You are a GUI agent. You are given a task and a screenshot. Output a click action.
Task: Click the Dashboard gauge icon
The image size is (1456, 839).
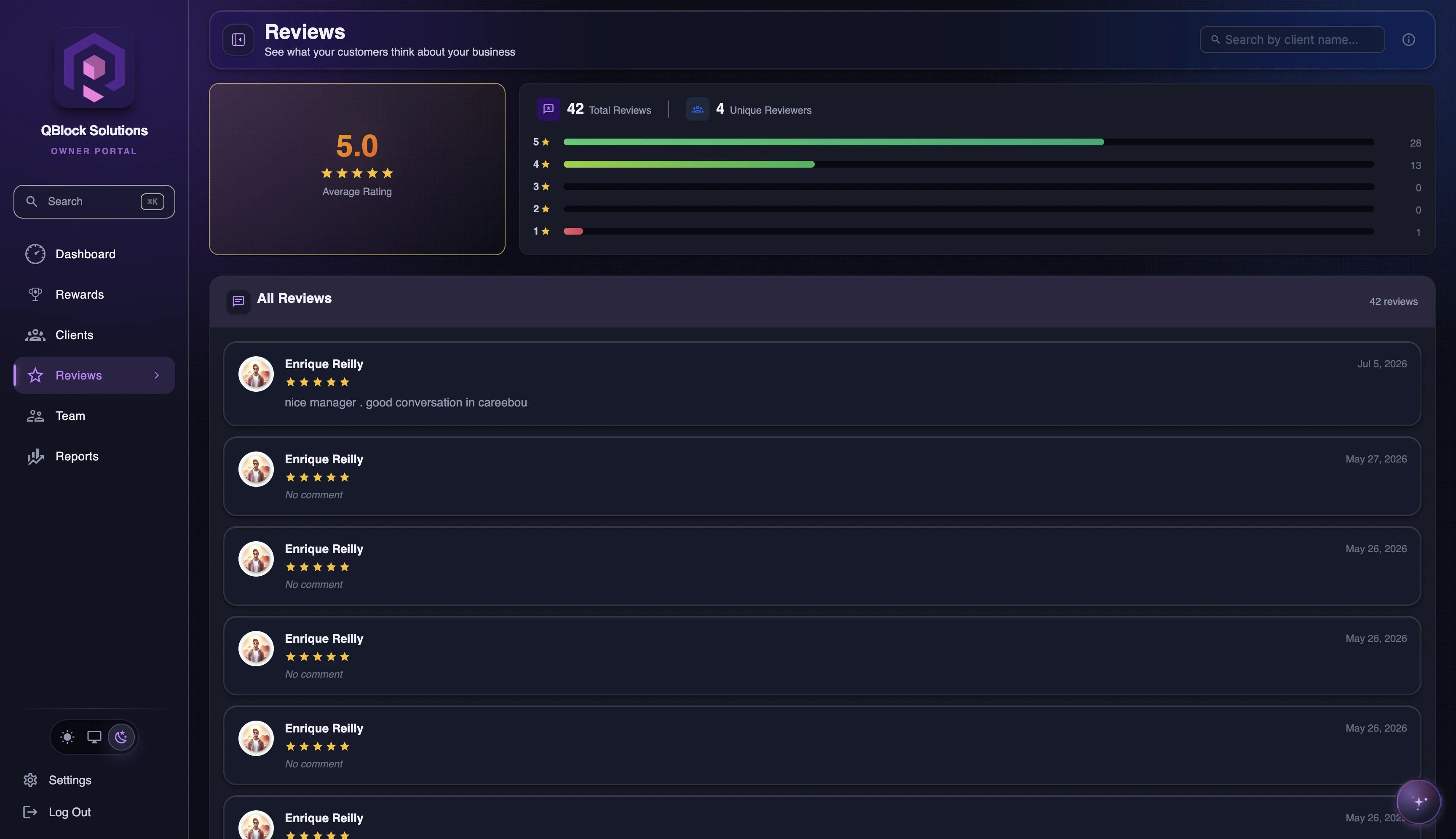(35, 254)
